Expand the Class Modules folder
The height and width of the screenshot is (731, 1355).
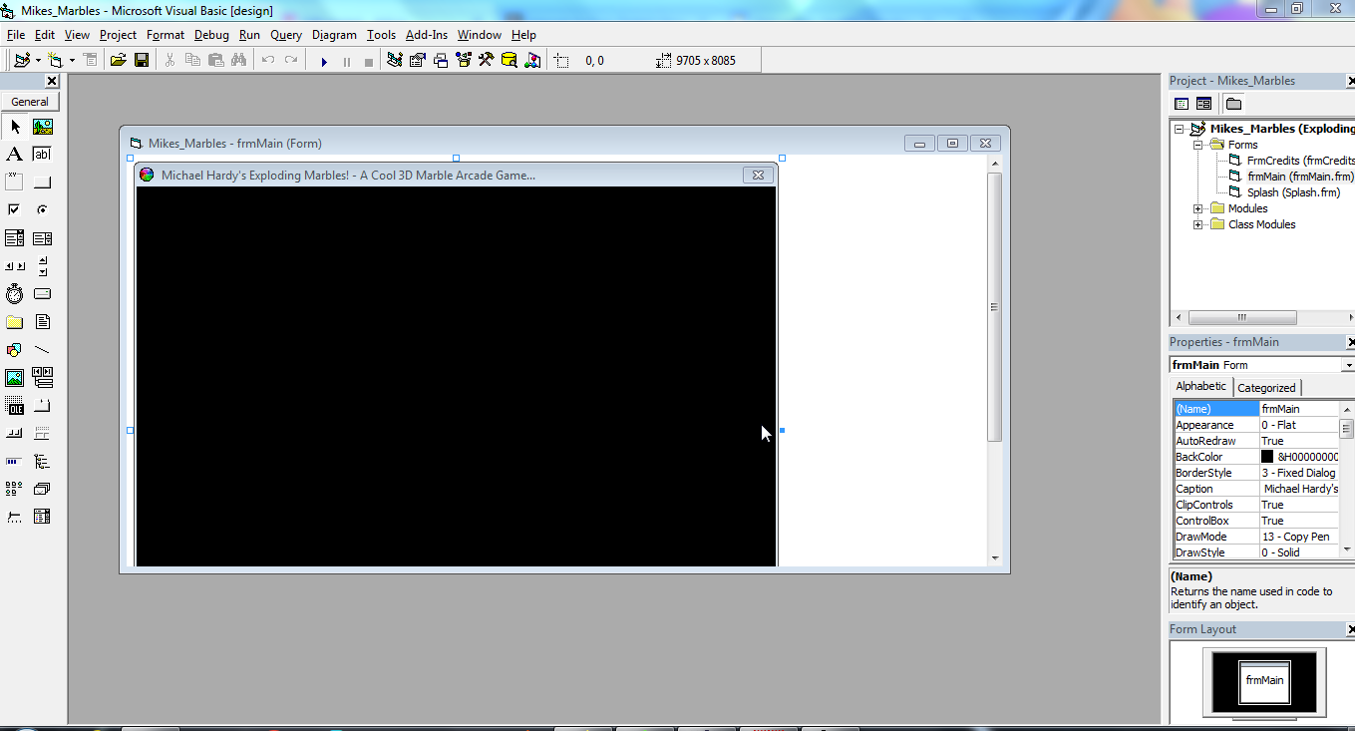pyautogui.click(x=1198, y=224)
